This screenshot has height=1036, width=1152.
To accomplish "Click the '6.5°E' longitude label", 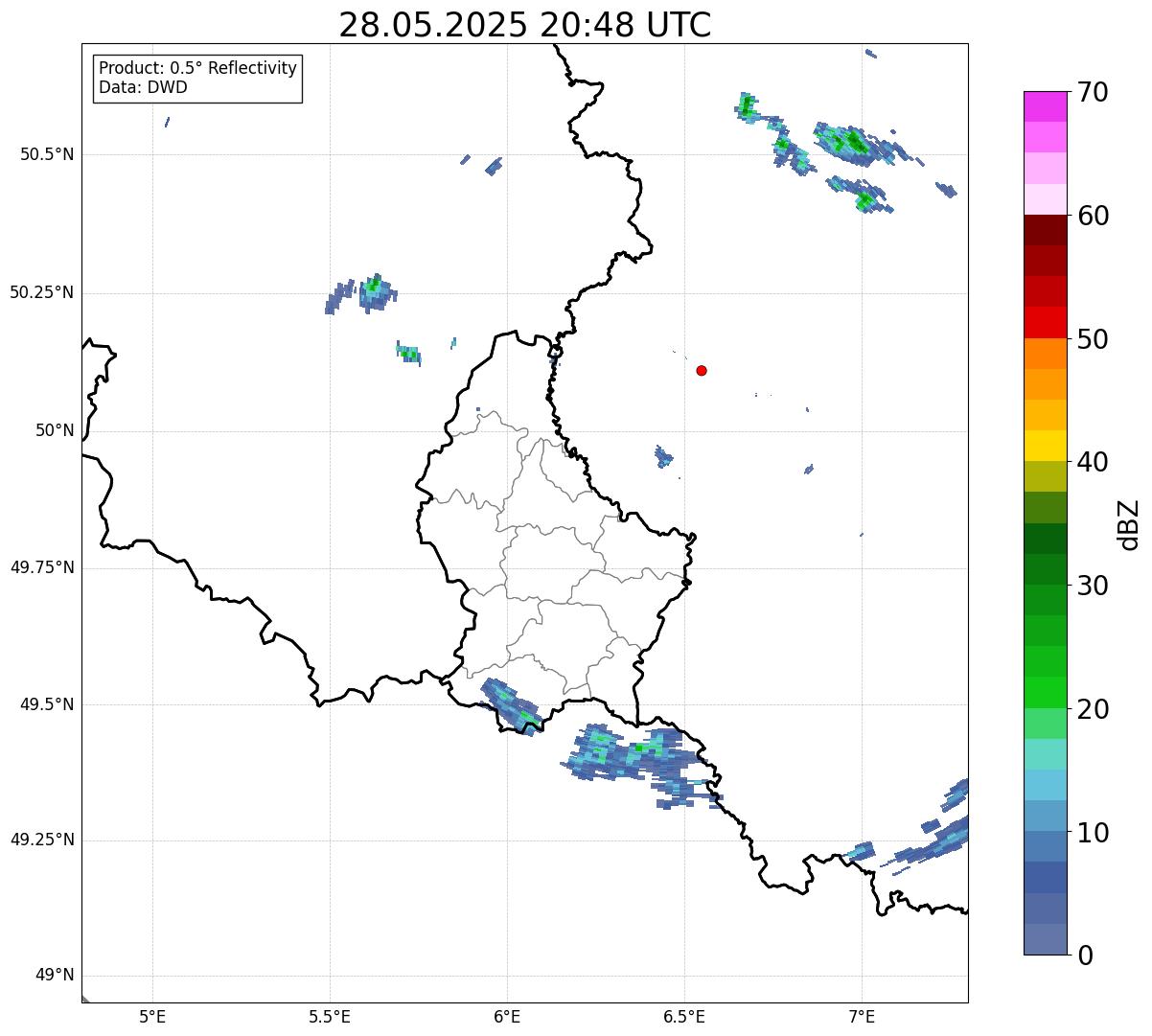I will 684,1016.
